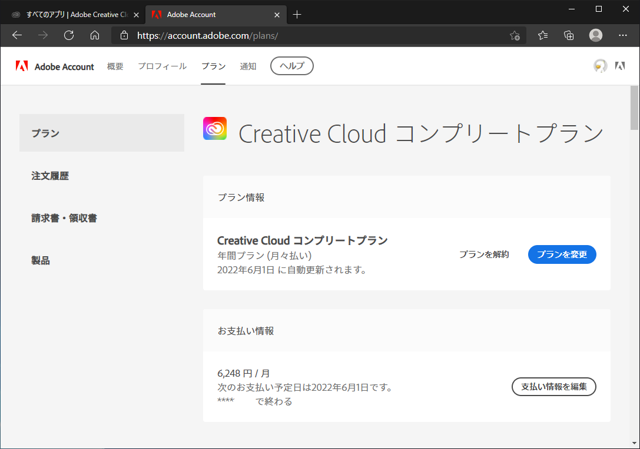This screenshot has width=640, height=449.
Task: Open the Collections icon in toolbar
Action: pos(569,36)
